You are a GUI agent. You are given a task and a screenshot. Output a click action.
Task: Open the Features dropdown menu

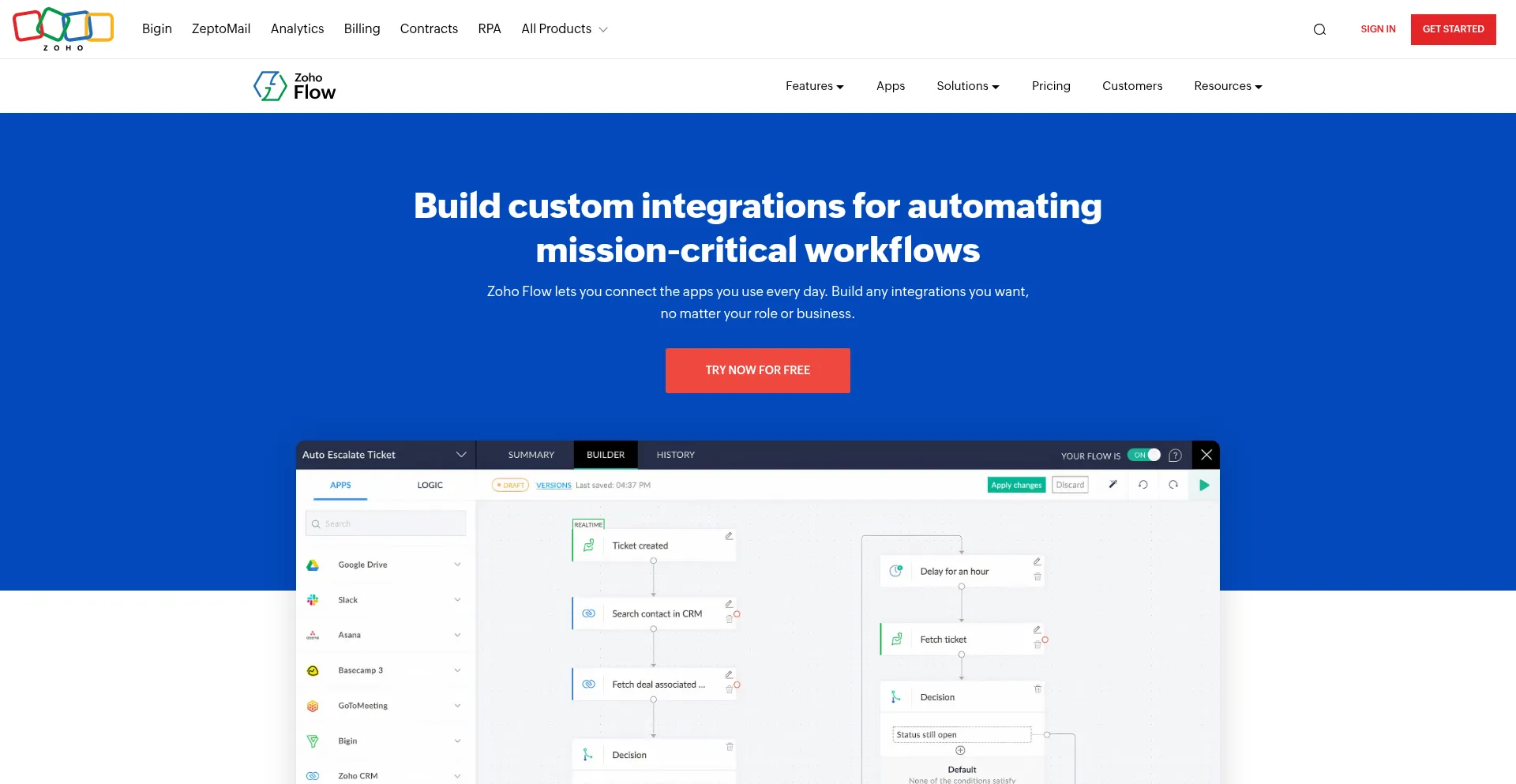point(815,86)
